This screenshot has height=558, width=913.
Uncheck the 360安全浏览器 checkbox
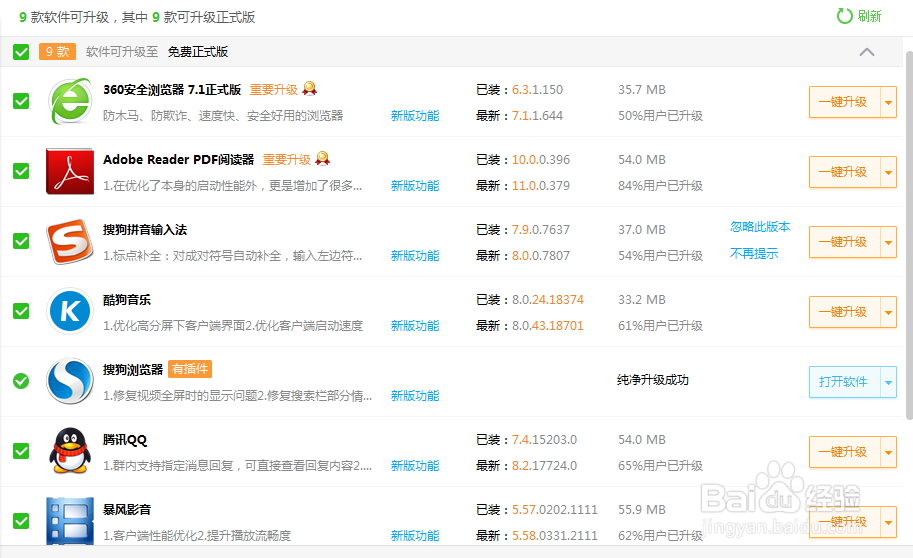click(x=21, y=101)
